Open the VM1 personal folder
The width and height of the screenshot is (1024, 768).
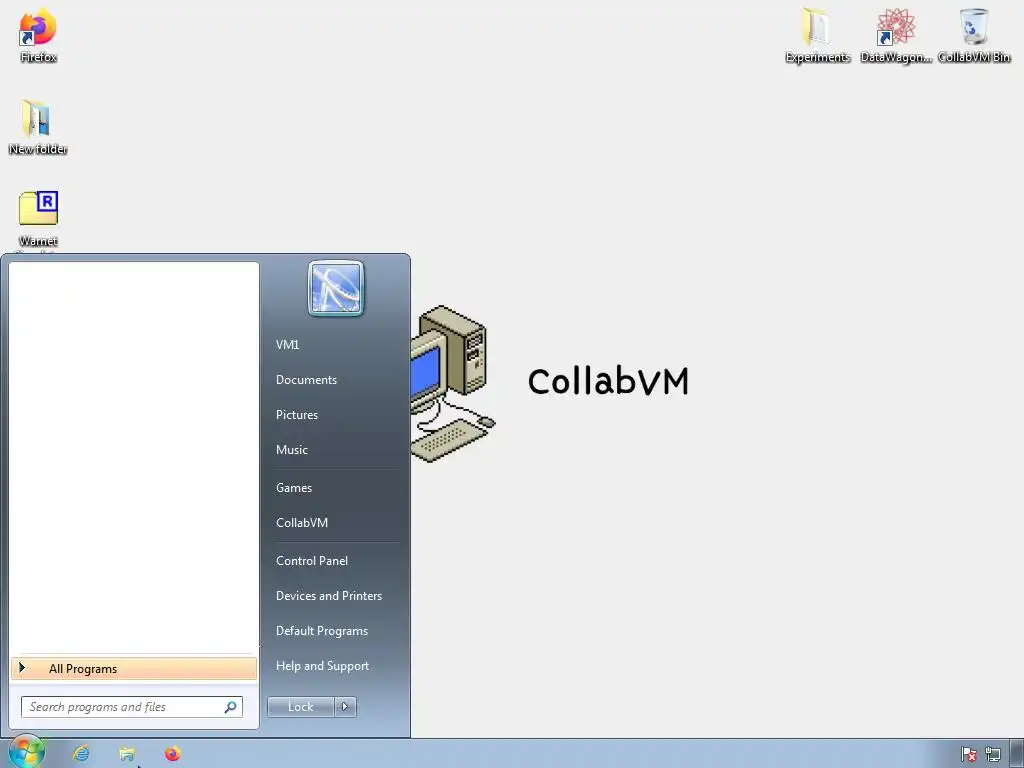point(287,345)
